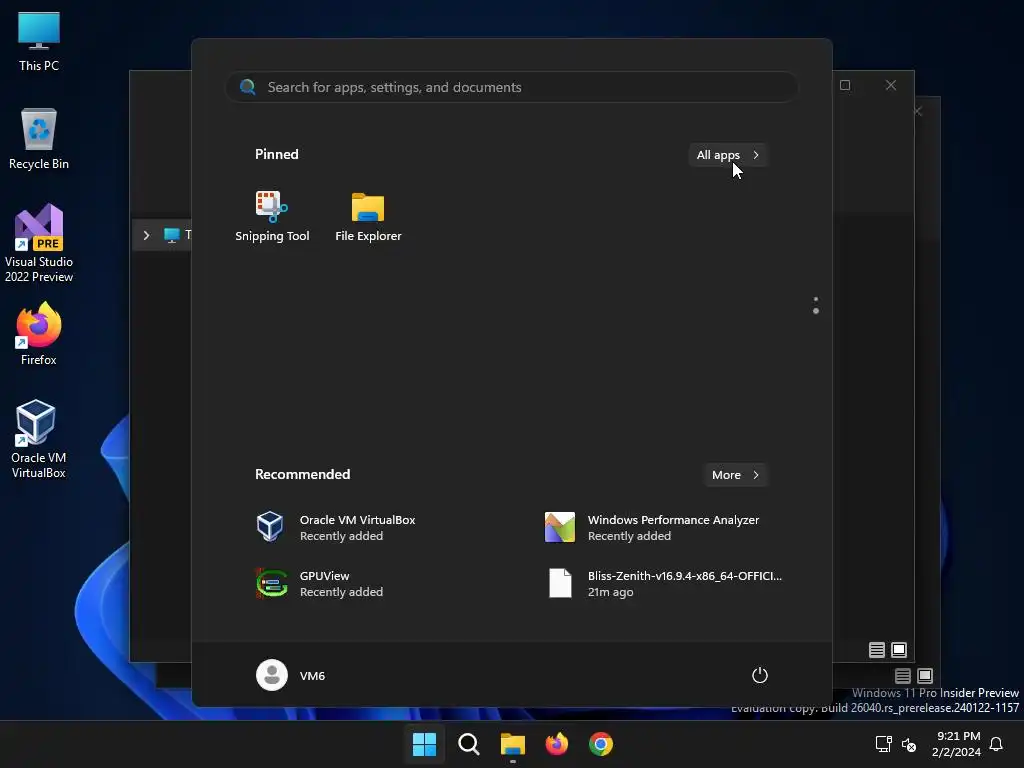Click the Windows Start button on taskbar
The image size is (1024, 768).
424,744
